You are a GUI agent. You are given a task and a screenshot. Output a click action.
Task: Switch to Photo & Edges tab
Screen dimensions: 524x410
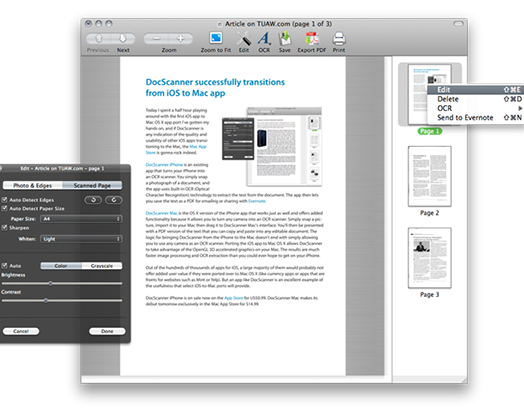32,185
